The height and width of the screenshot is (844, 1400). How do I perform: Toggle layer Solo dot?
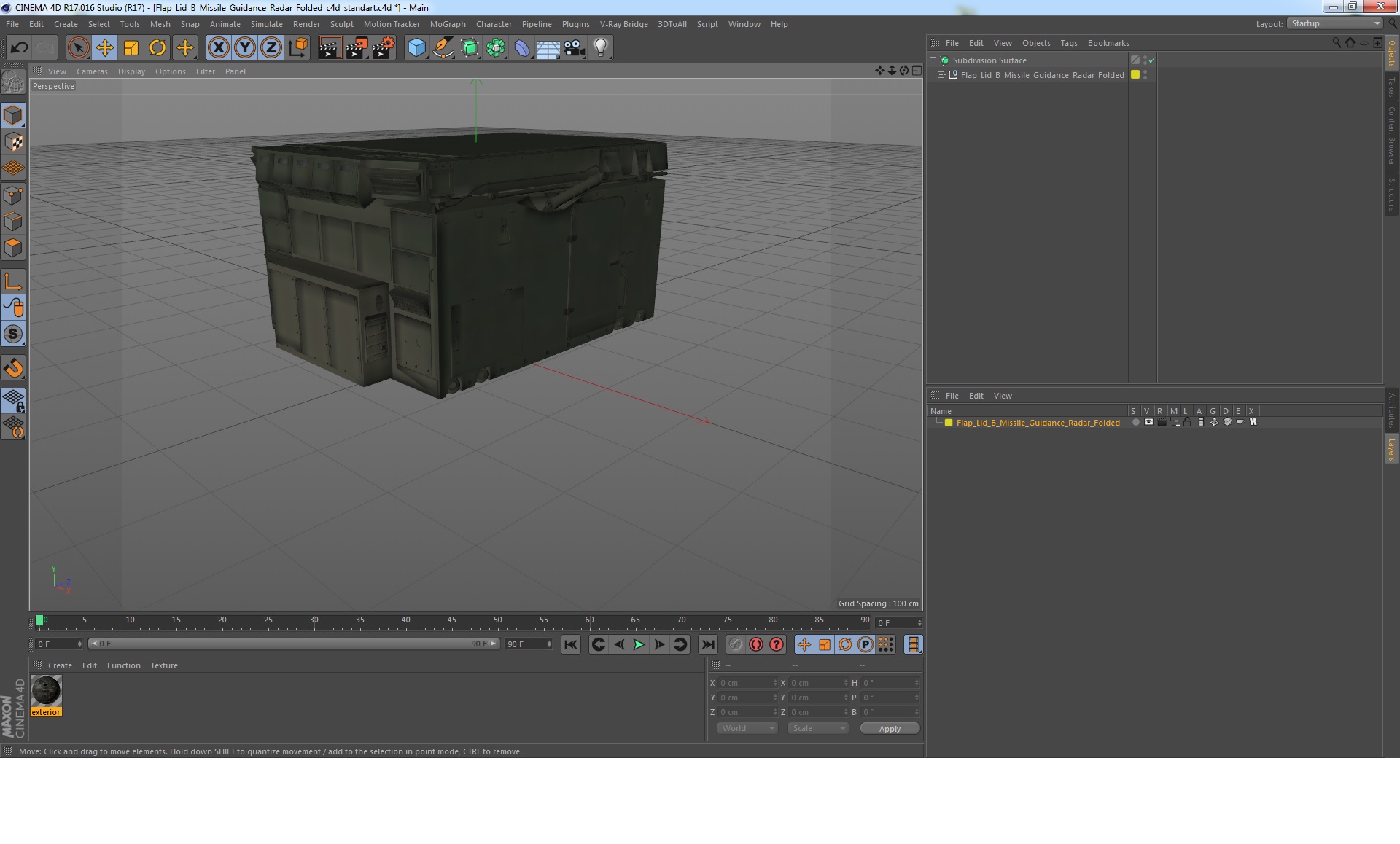1135,423
